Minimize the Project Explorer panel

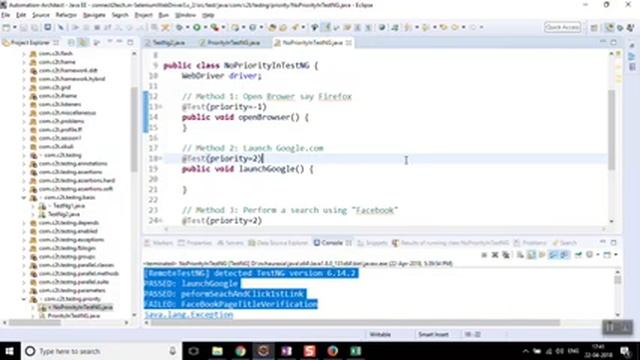coord(119,42)
